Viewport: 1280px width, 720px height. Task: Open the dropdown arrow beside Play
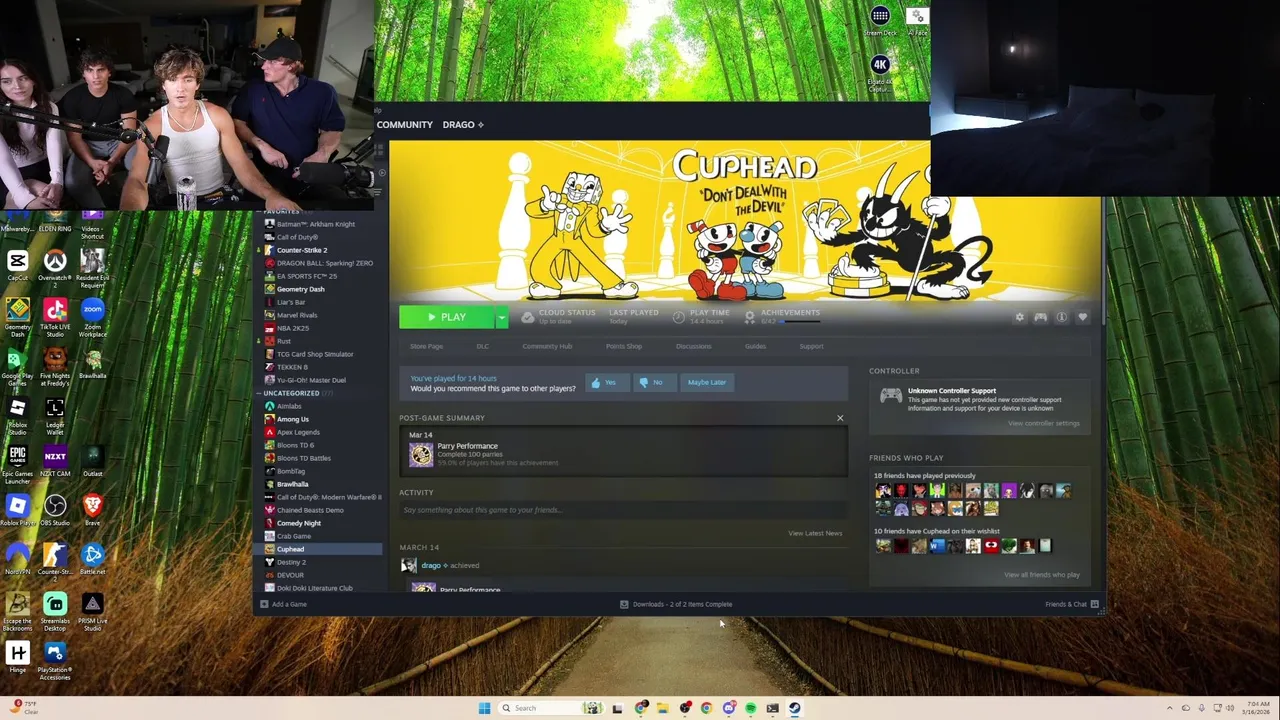point(501,317)
